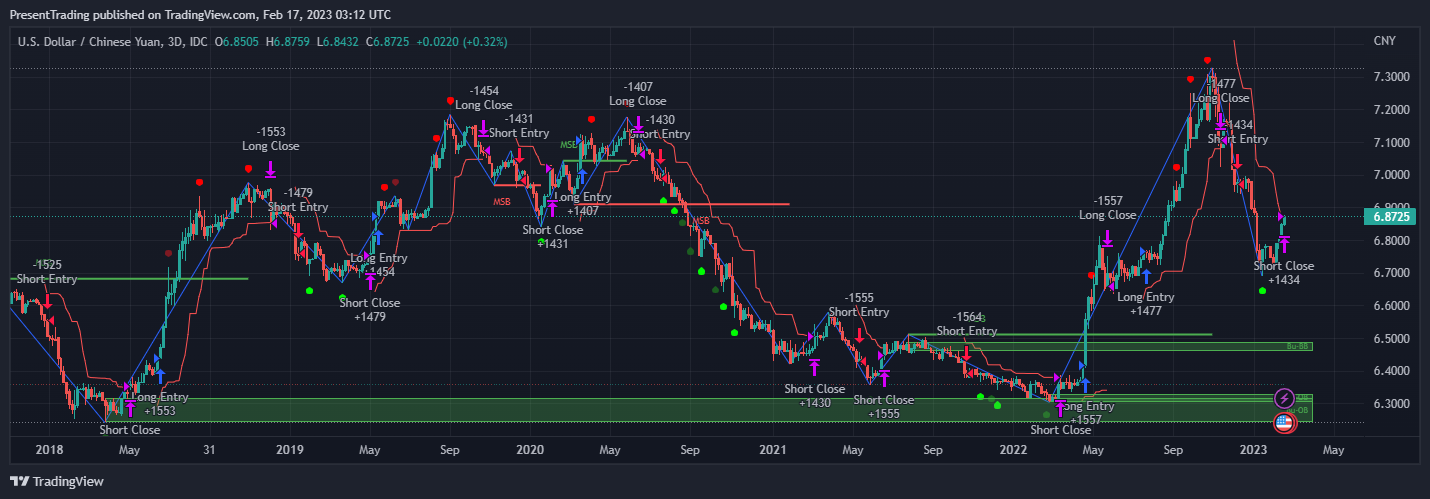Click the 6.3000 price axis label
This screenshot has height=499, width=1430.
tap(1392, 404)
